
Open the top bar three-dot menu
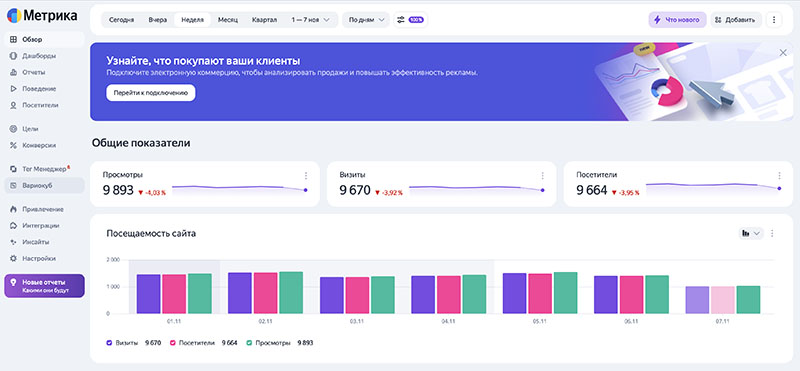[x=773, y=20]
